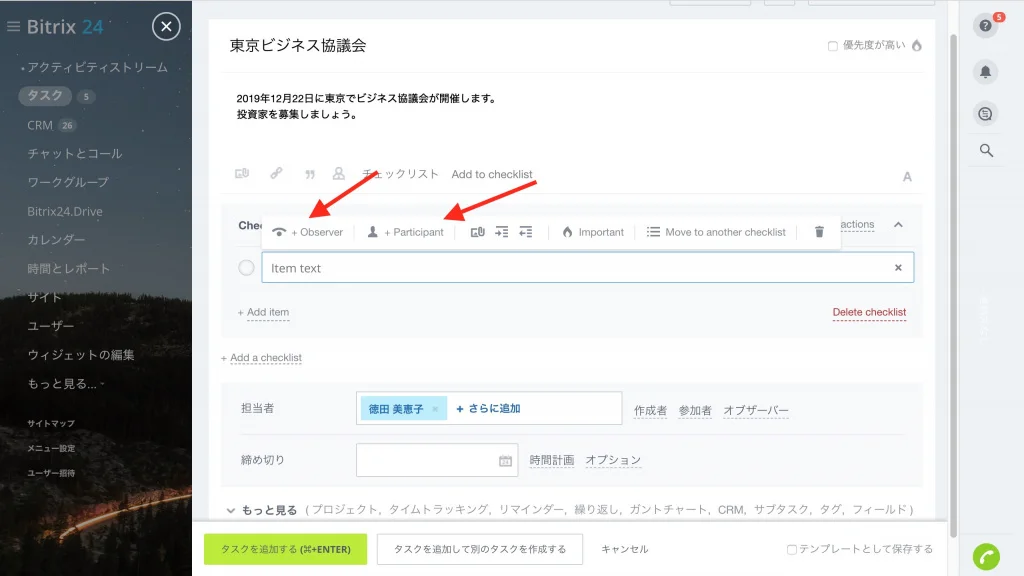Toggle the checklist item completion circle
Viewport: 1024px width, 576px height.
[246, 268]
